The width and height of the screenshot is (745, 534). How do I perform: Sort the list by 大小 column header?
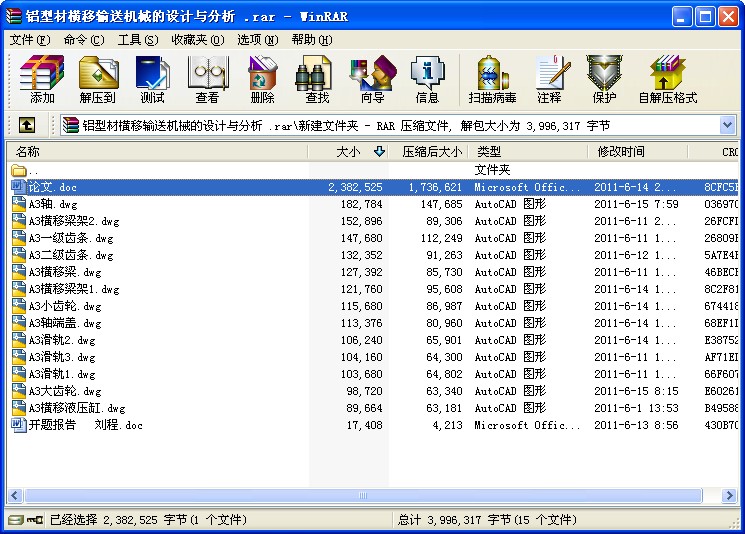point(348,152)
